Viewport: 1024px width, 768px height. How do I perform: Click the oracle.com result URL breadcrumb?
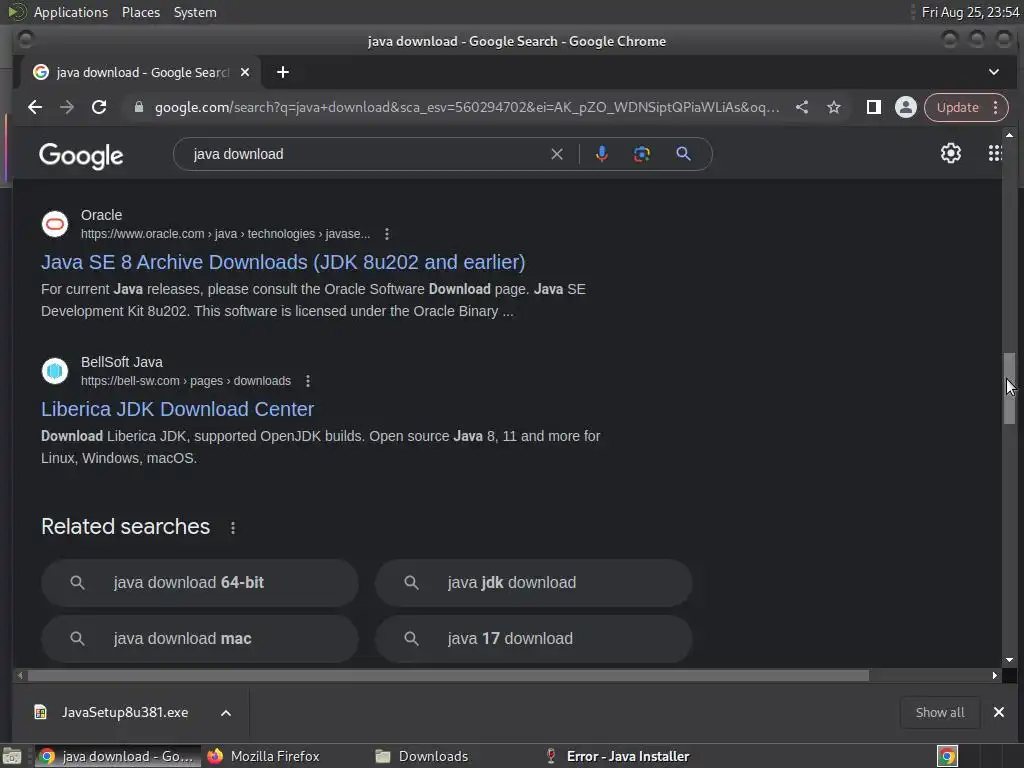coord(225,234)
